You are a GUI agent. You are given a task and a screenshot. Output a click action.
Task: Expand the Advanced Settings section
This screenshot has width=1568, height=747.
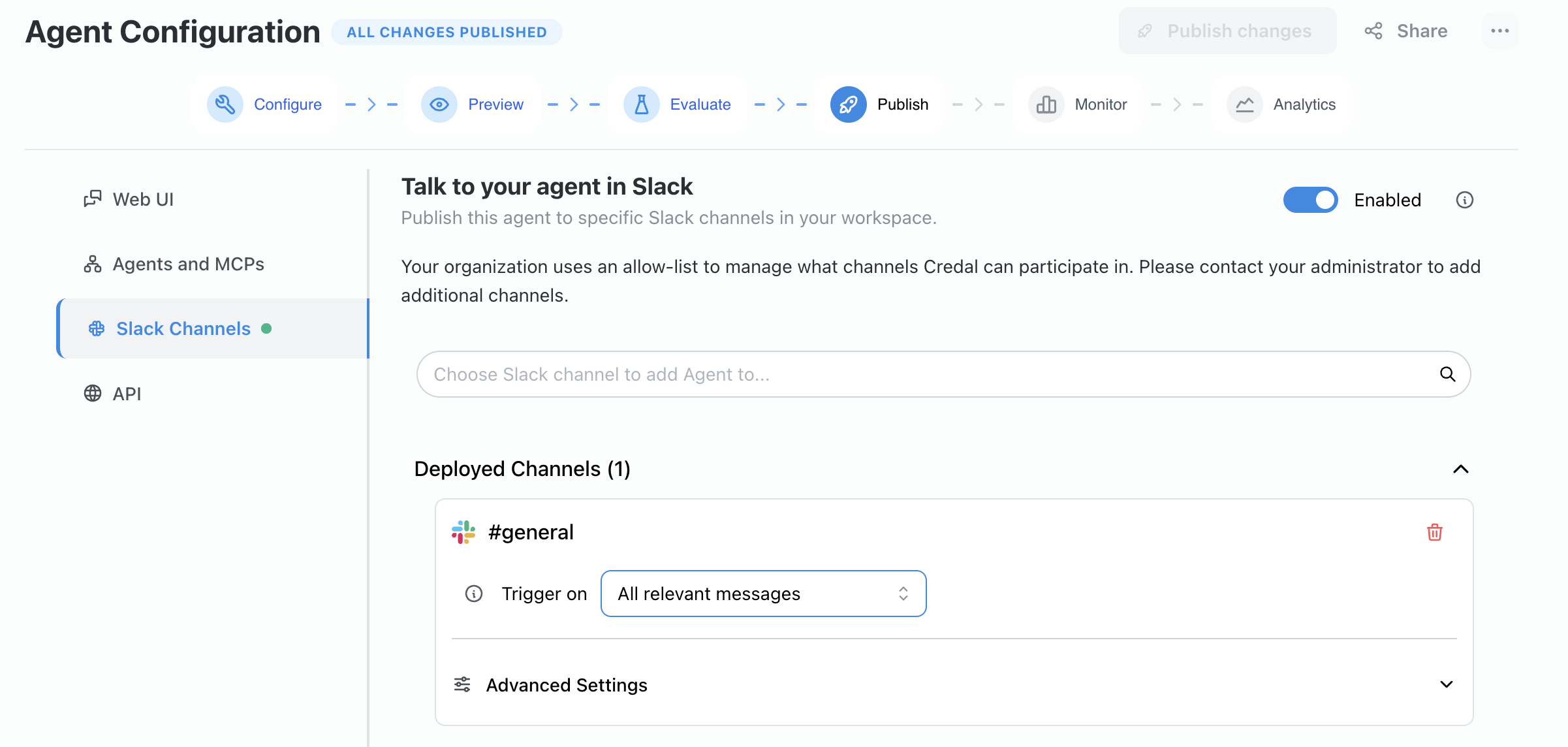pos(1447,684)
